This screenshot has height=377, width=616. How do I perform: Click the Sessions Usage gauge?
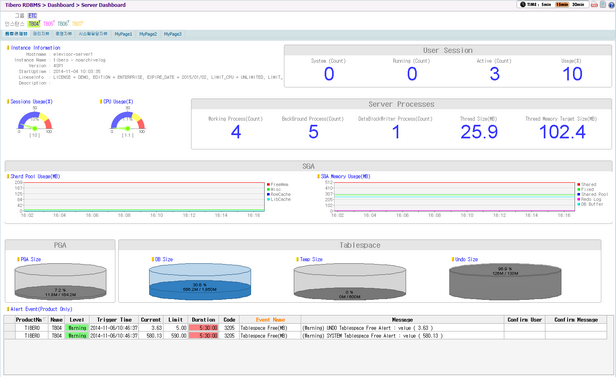(x=35, y=121)
